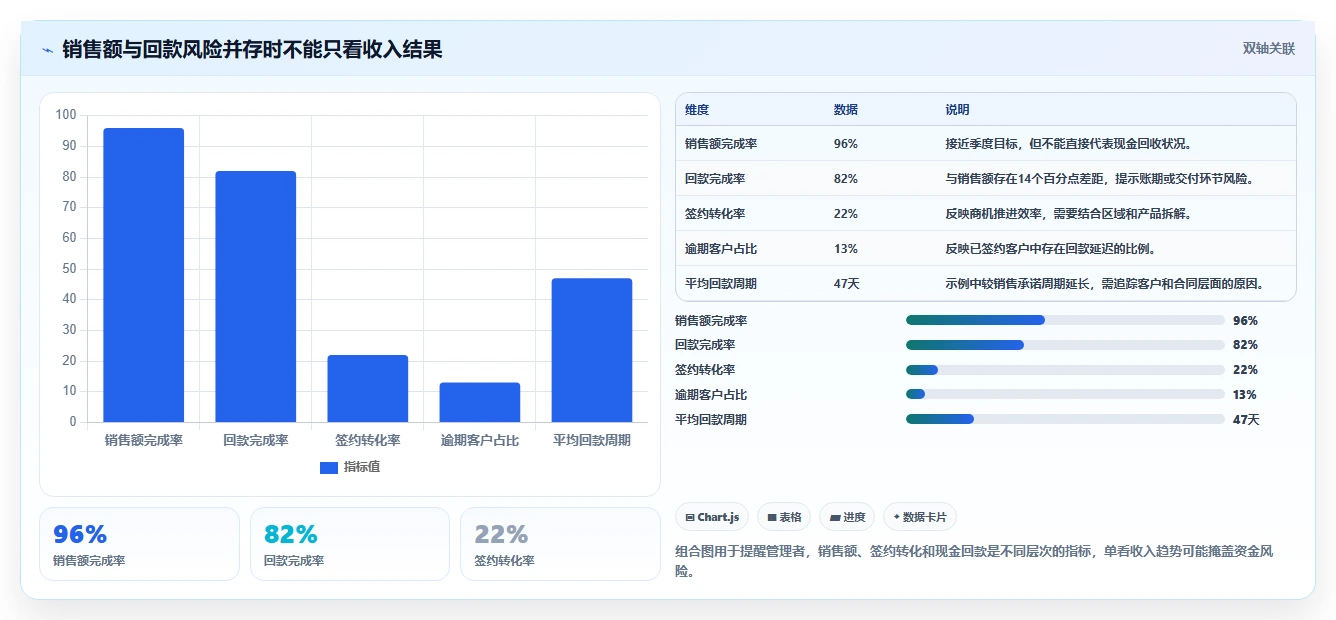Click the 销售额完成率 table row name
Viewport: 1336px width, 620px height.
point(721,144)
